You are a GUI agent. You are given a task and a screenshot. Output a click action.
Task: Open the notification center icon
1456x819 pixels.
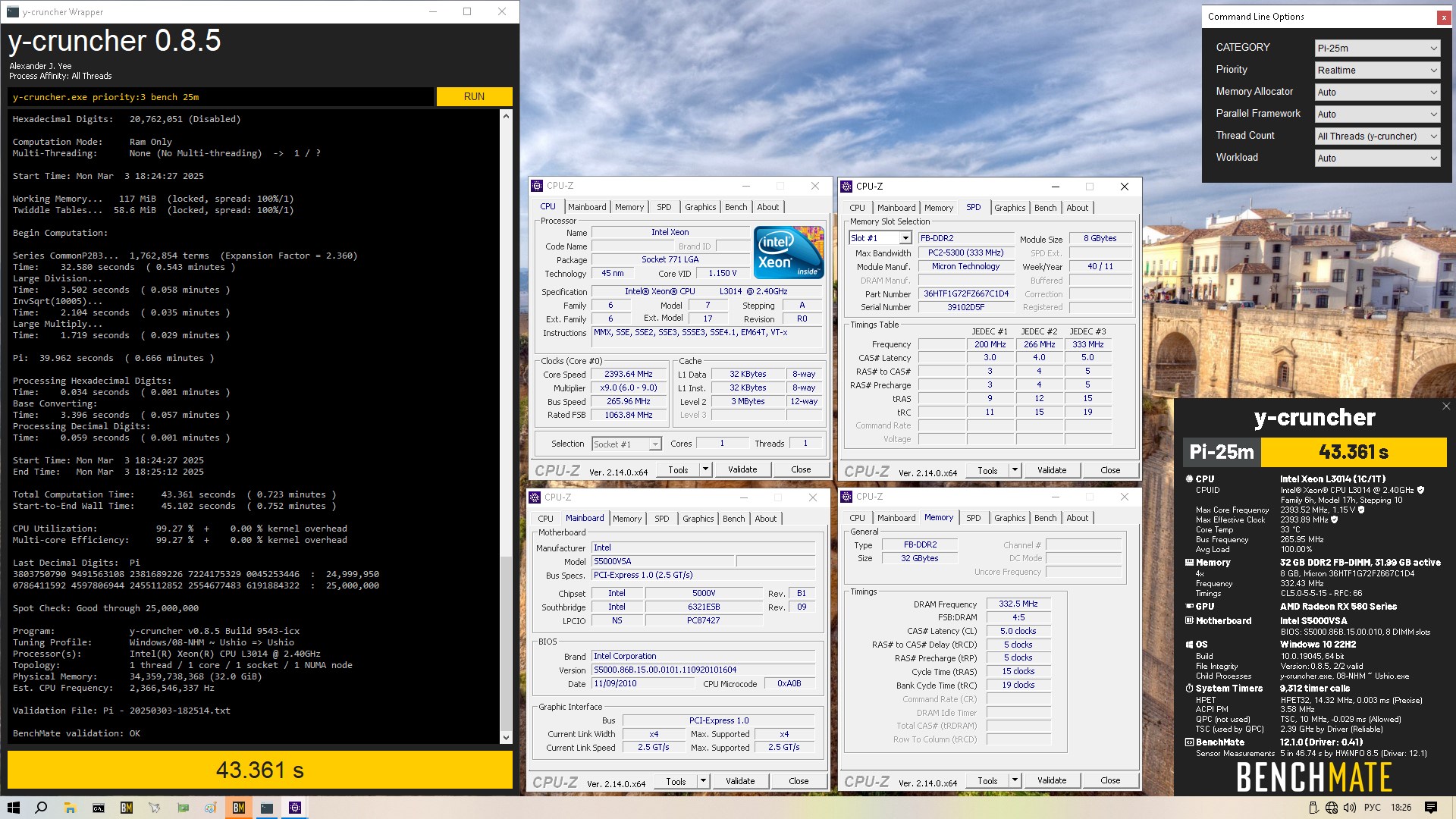[x=1431, y=808]
